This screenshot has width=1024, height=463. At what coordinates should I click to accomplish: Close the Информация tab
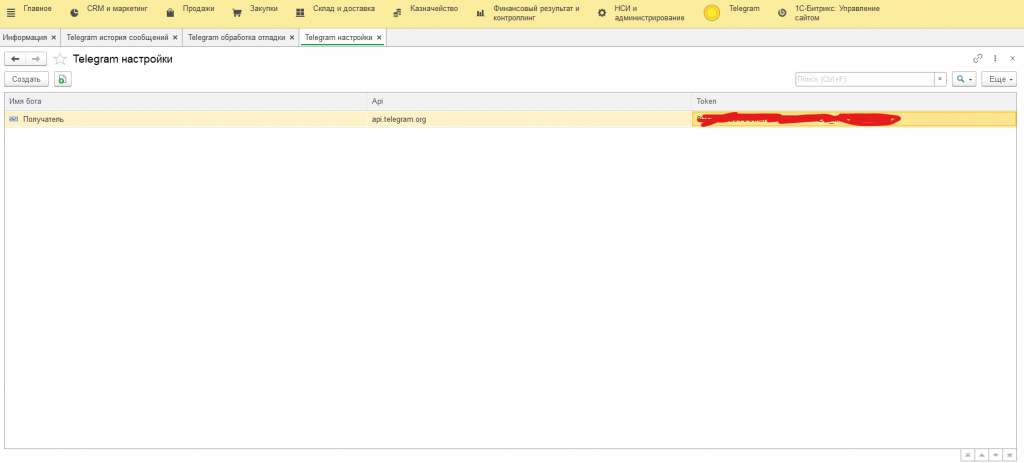54,37
